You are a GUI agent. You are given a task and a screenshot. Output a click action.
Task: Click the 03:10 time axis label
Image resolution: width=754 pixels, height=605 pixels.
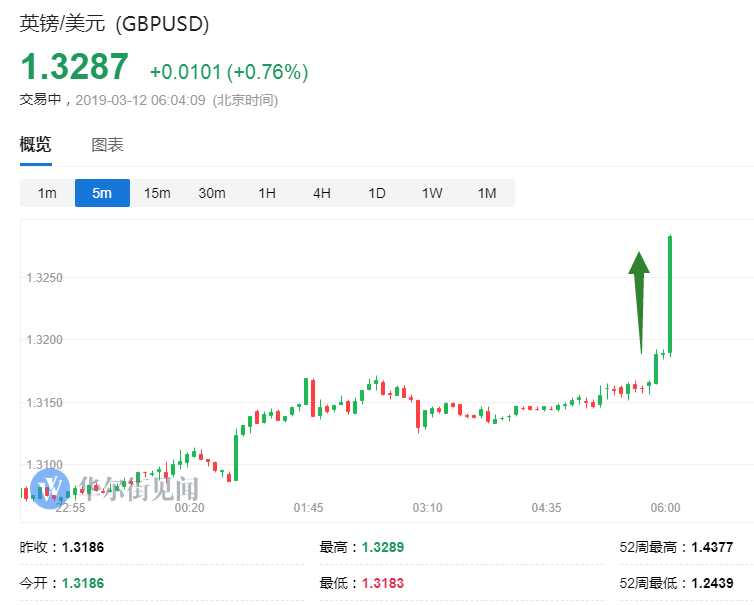(427, 508)
